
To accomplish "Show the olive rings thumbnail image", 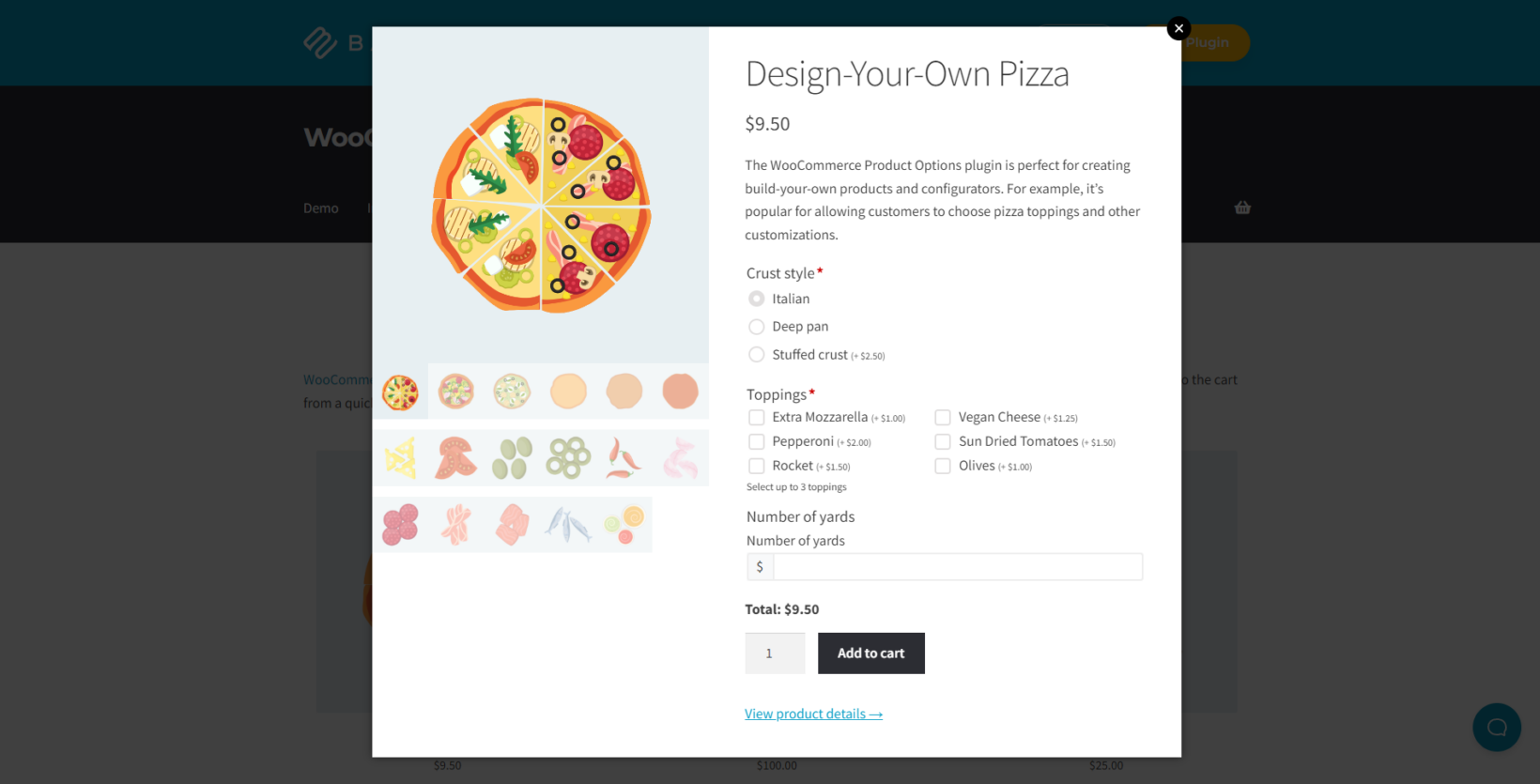I will pos(569,458).
